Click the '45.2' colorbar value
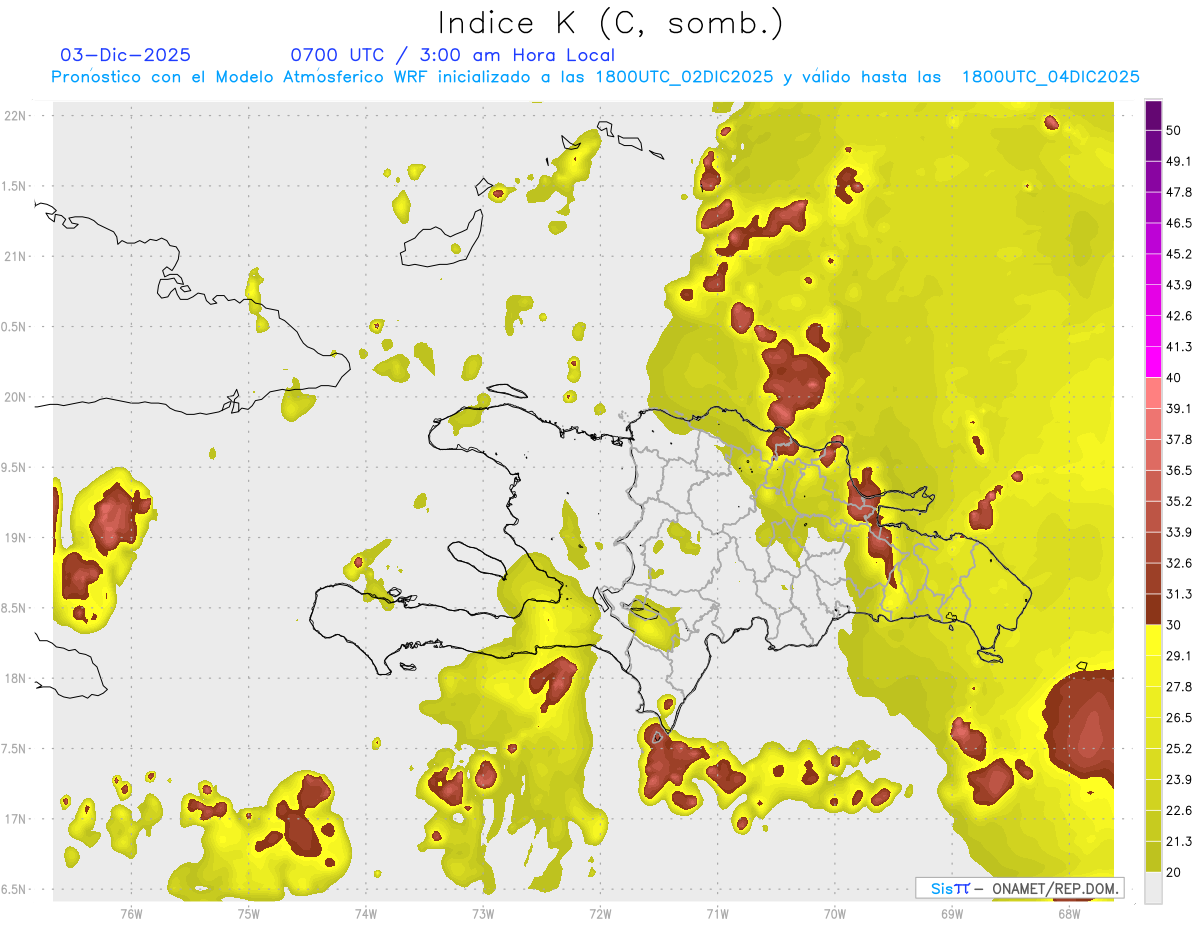The width and height of the screenshot is (1200, 927). pyautogui.click(x=1180, y=254)
